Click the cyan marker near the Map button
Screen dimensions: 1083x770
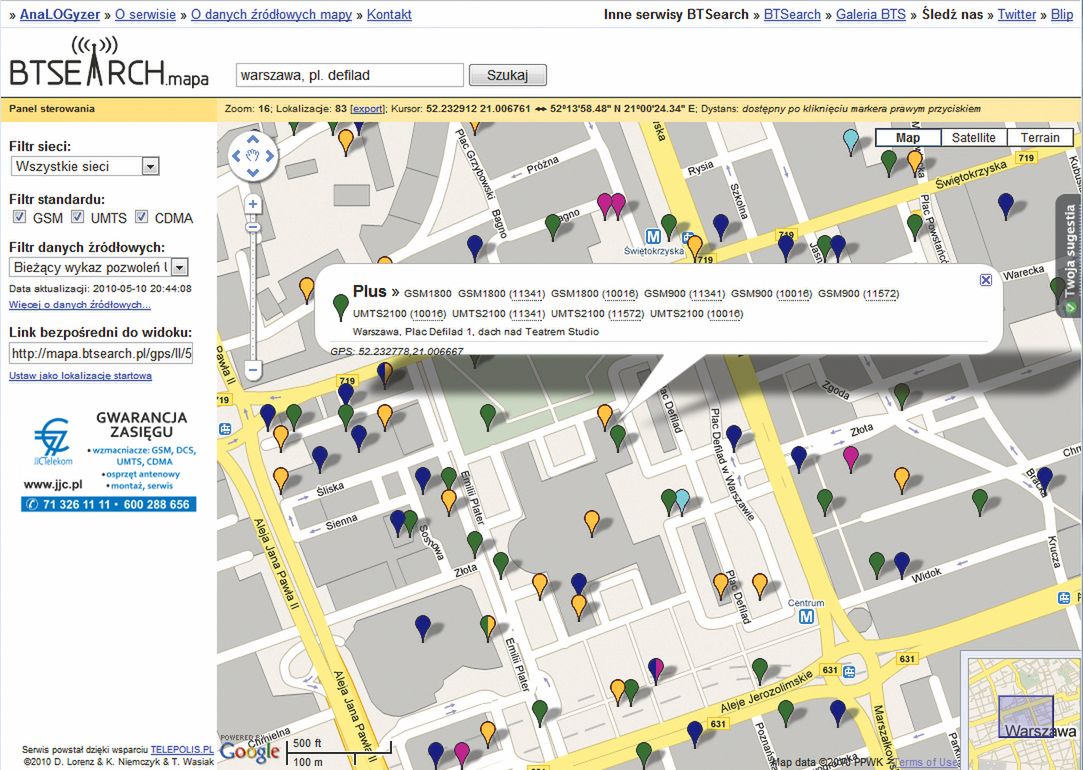851,139
